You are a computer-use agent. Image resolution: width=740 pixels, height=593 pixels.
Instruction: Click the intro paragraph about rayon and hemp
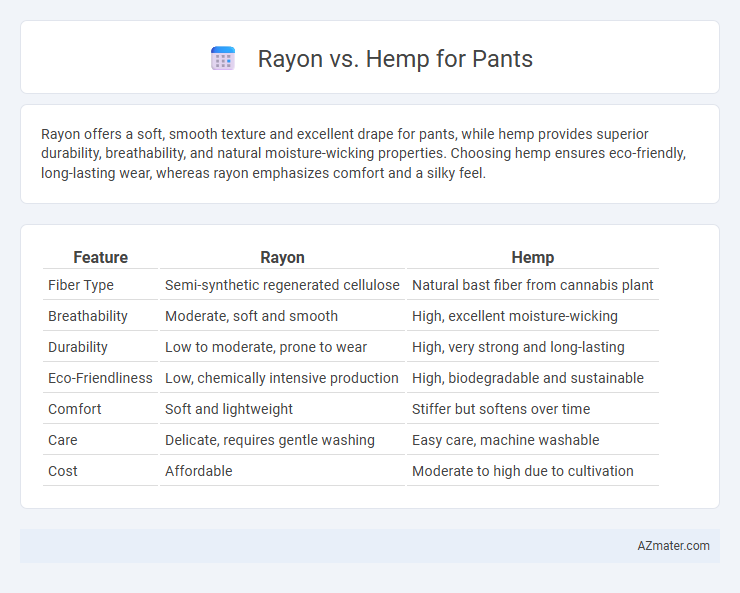(x=363, y=153)
